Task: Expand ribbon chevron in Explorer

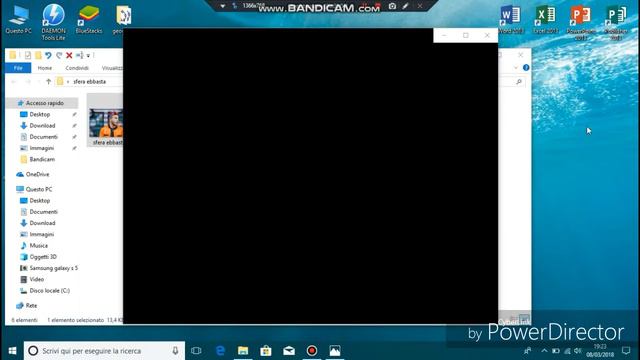Action: point(516,67)
